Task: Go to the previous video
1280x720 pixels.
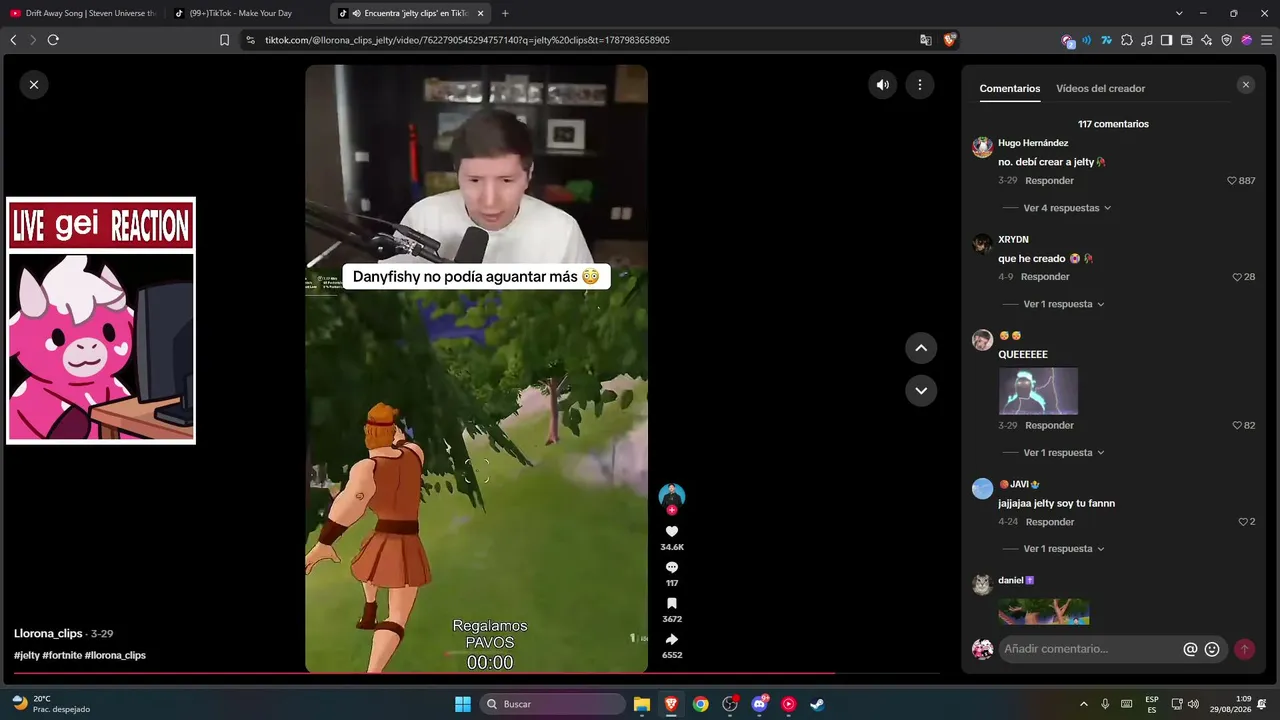Action: pos(921,348)
